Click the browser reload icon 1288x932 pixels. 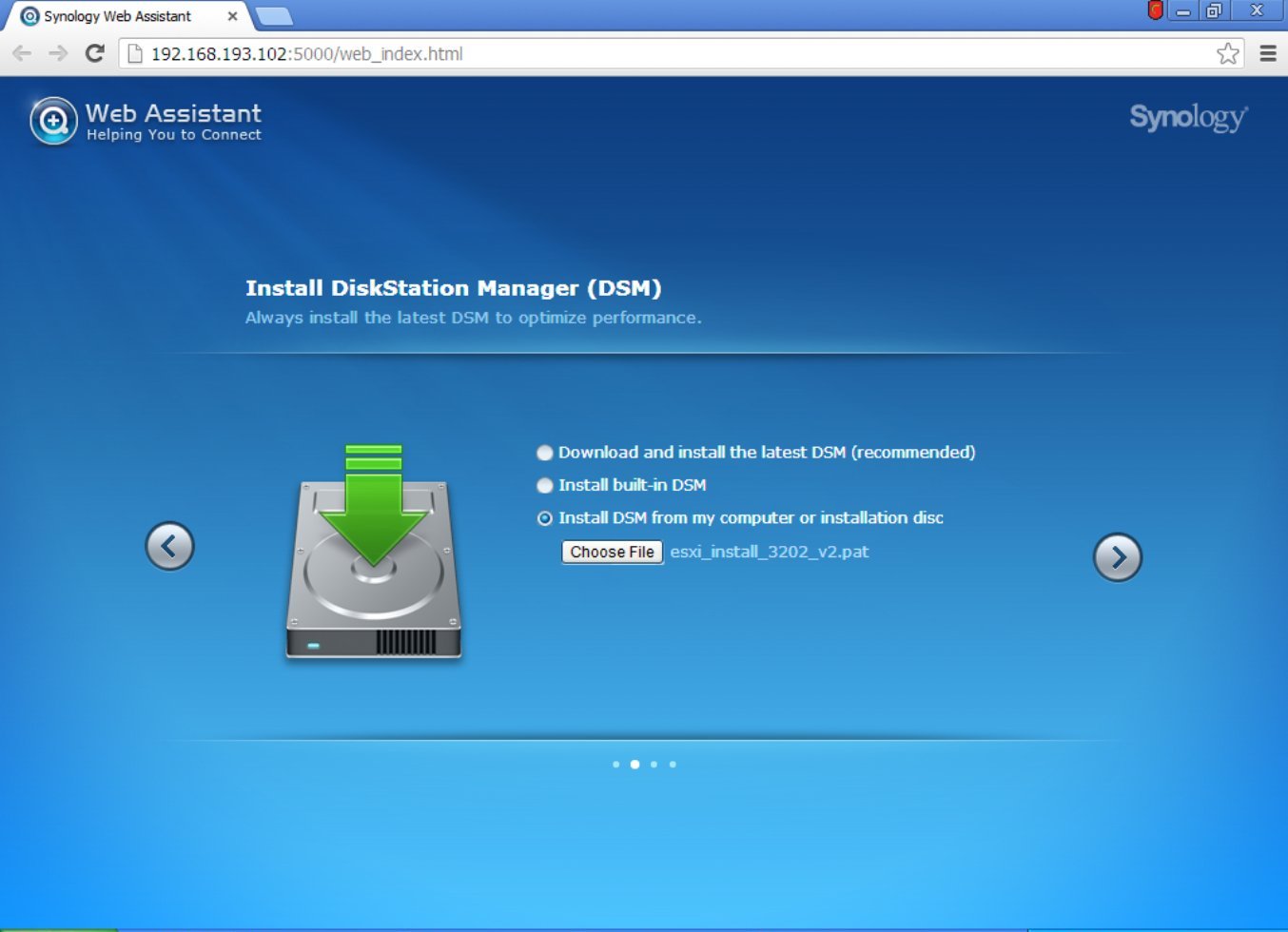[94, 54]
